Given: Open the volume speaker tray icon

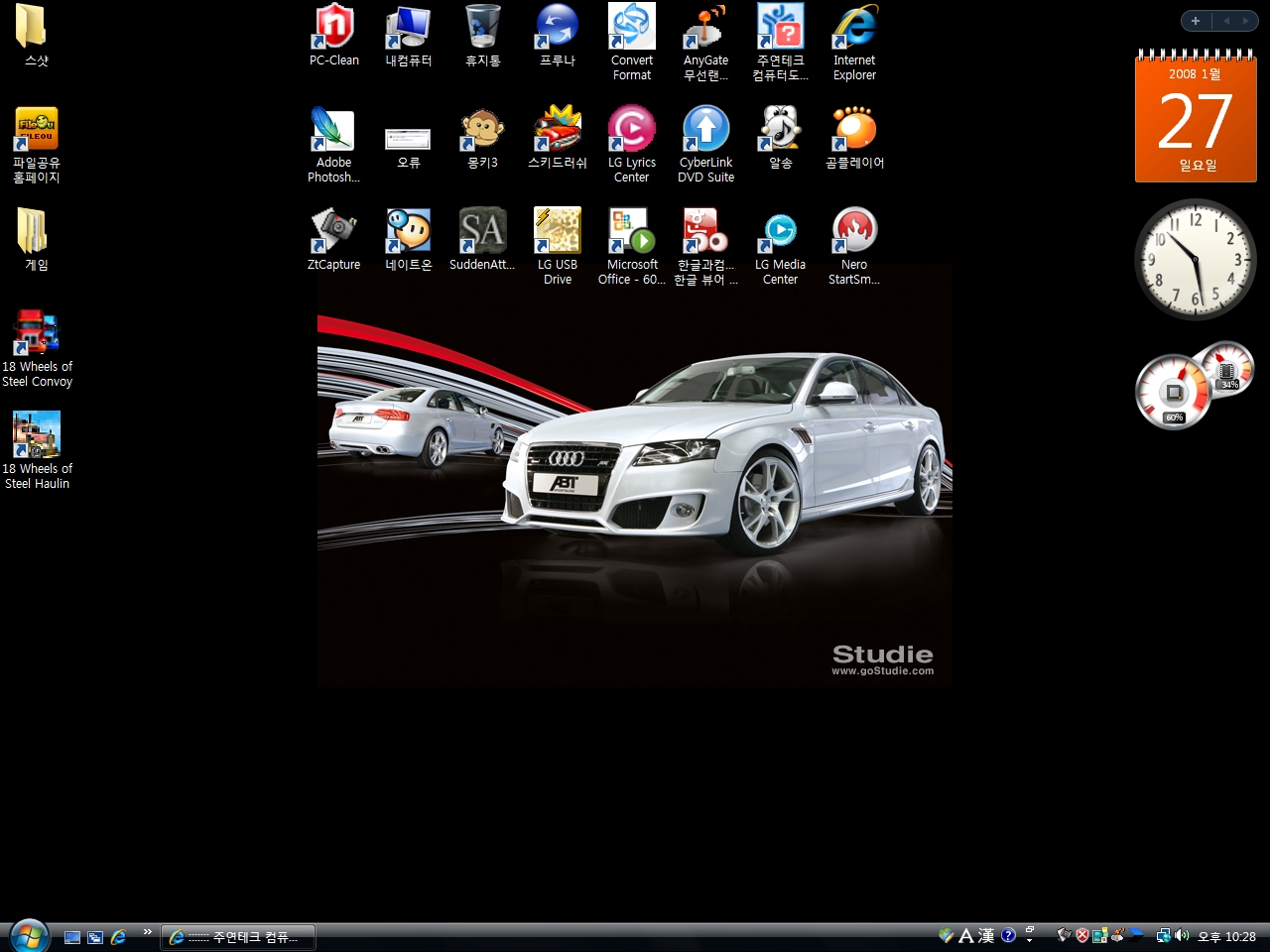Looking at the screenshot, I should (x=1182, y=935).
